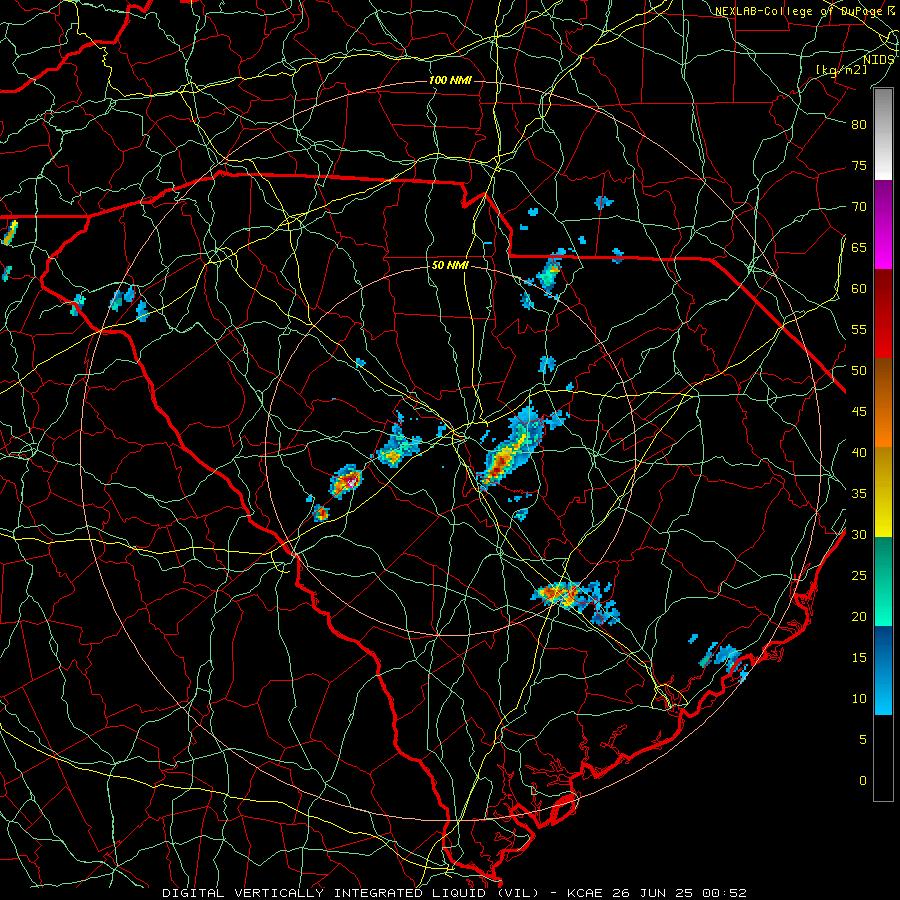
Task: Select the magenta-purple segment of the color bar
Action: [883, 224]
